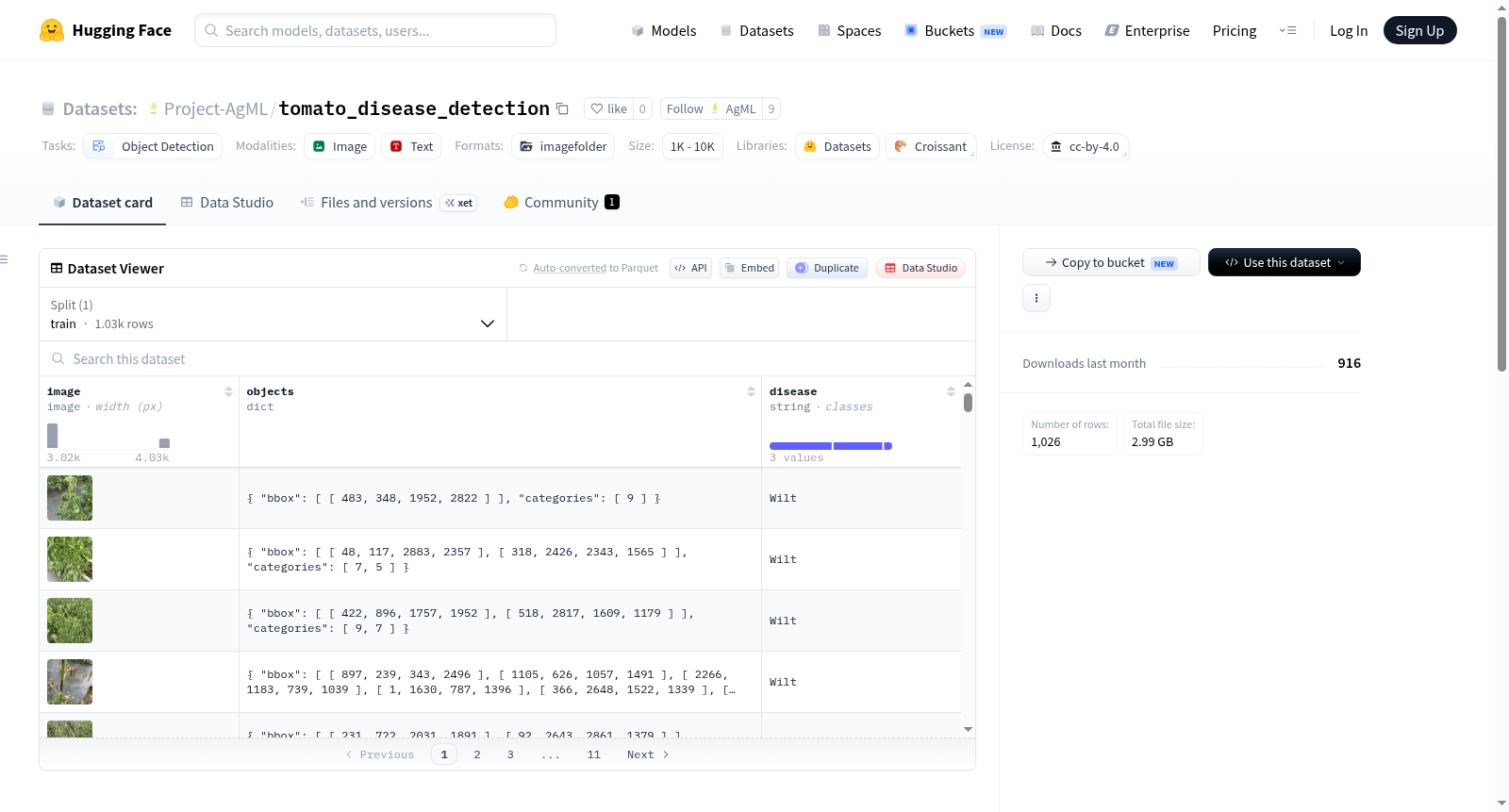Open the more navigation menu icon

tap(1287, 30)
